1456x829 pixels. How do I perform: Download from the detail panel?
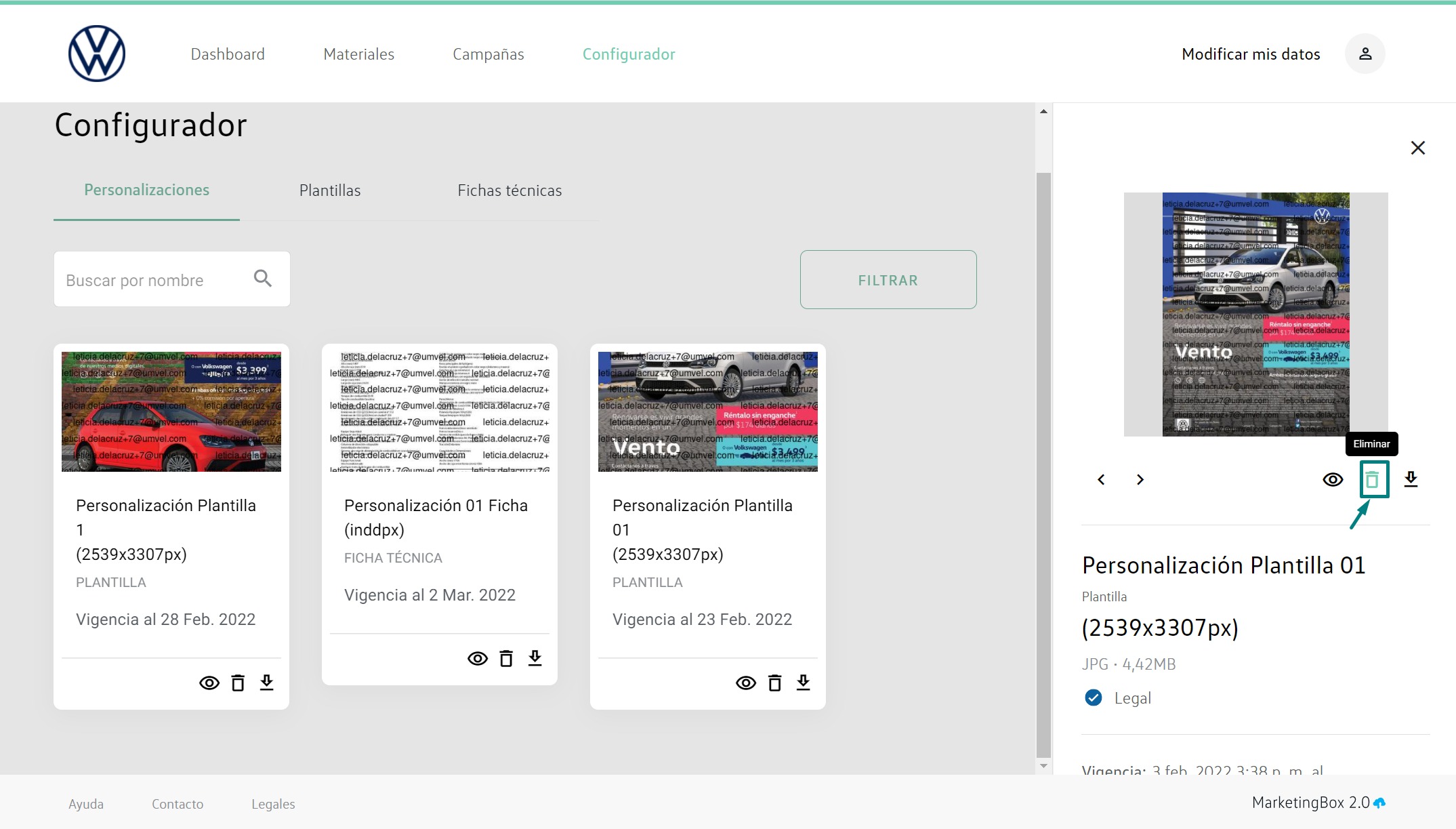coord(1411,479)
